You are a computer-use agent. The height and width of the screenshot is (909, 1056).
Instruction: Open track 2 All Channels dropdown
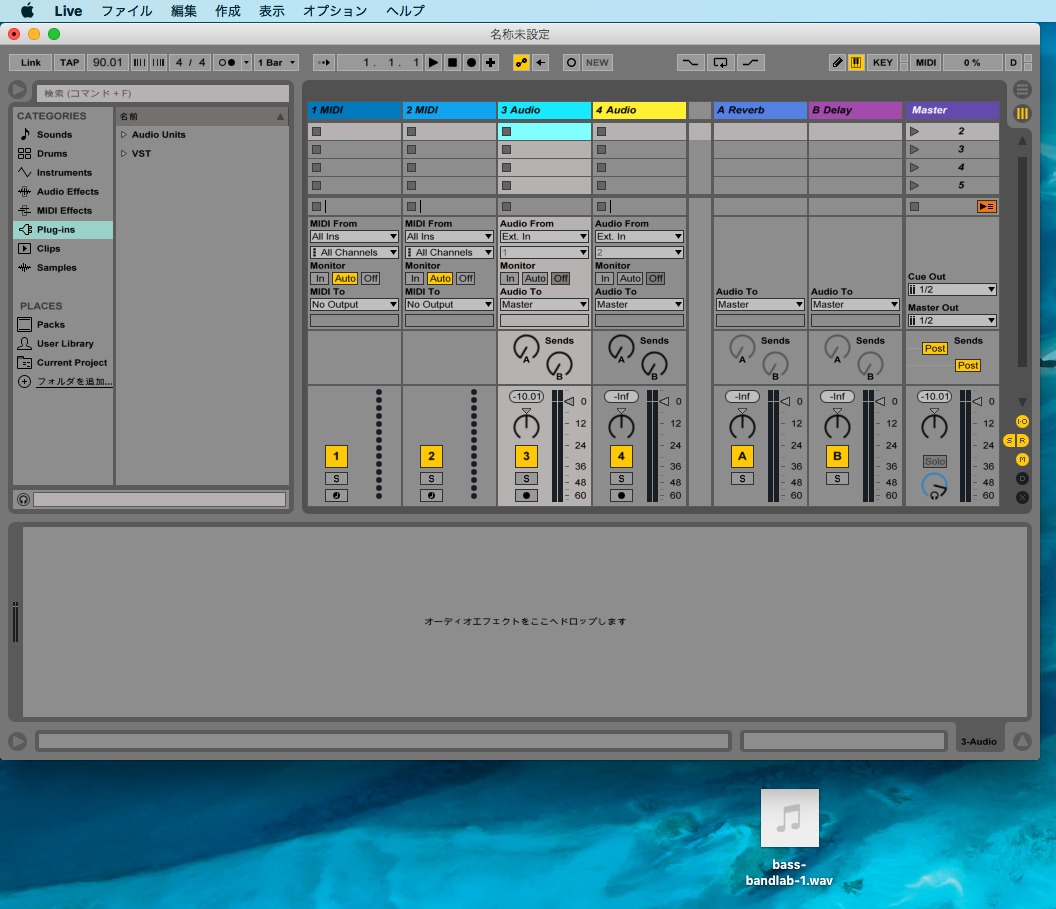(x=449, y=252)
